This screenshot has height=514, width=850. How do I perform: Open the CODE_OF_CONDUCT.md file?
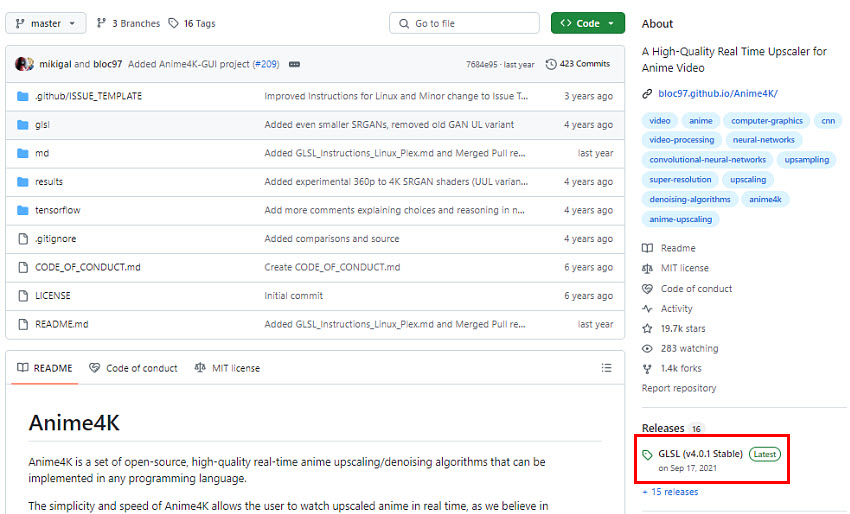(88, 267)
